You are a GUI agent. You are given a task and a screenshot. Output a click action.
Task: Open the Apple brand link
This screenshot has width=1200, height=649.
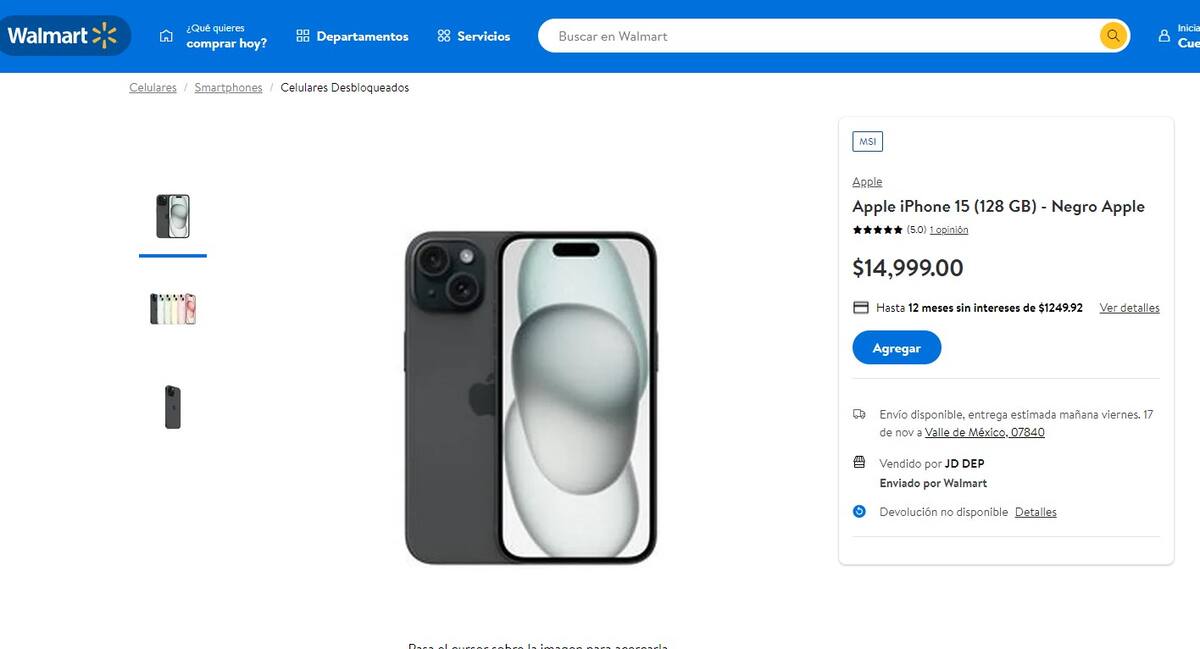pos(867,182)
